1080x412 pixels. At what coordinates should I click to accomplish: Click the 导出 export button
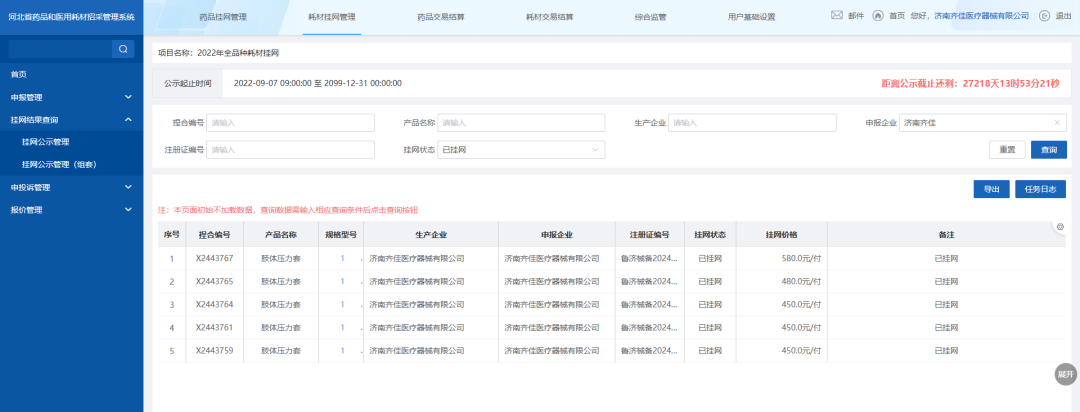tap(990, 189)
